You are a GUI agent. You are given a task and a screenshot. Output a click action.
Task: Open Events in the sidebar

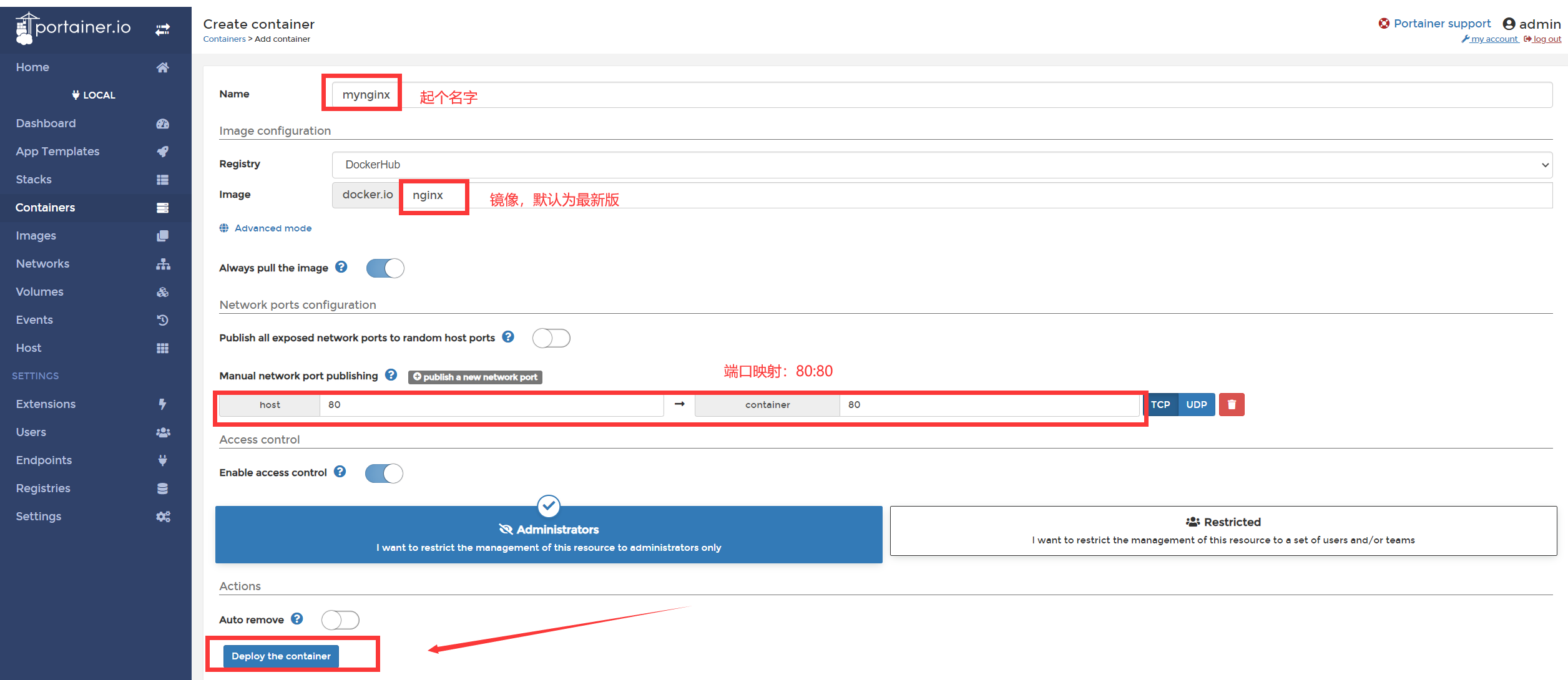[x=34, y=320]
